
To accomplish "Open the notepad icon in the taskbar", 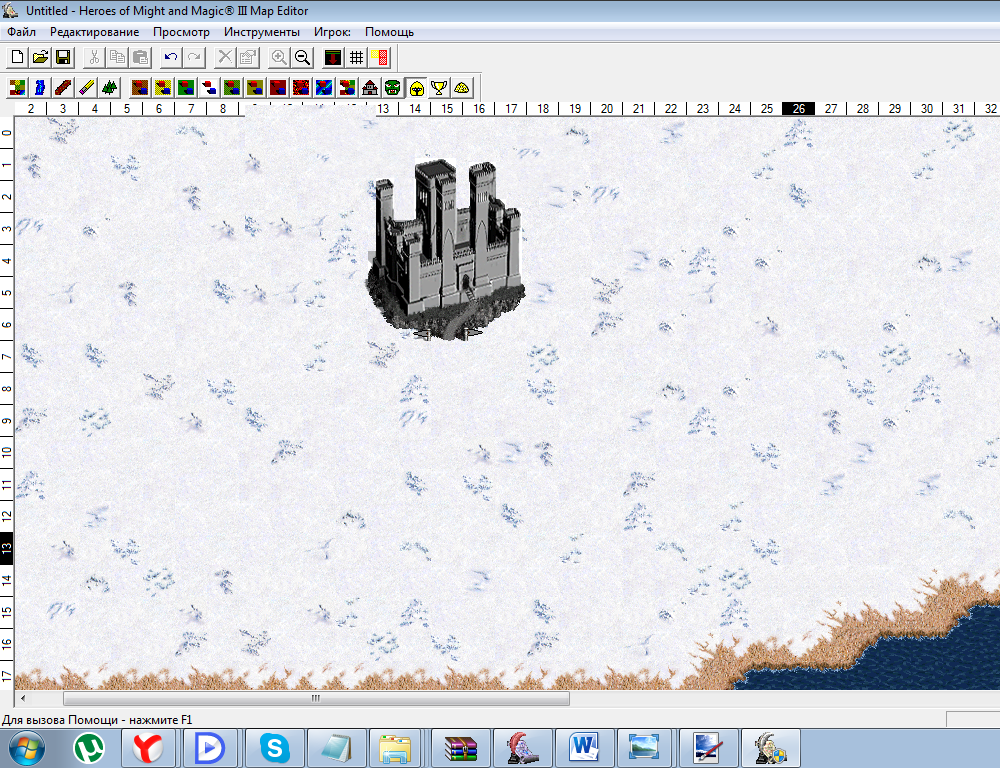I will click(336, 748).
